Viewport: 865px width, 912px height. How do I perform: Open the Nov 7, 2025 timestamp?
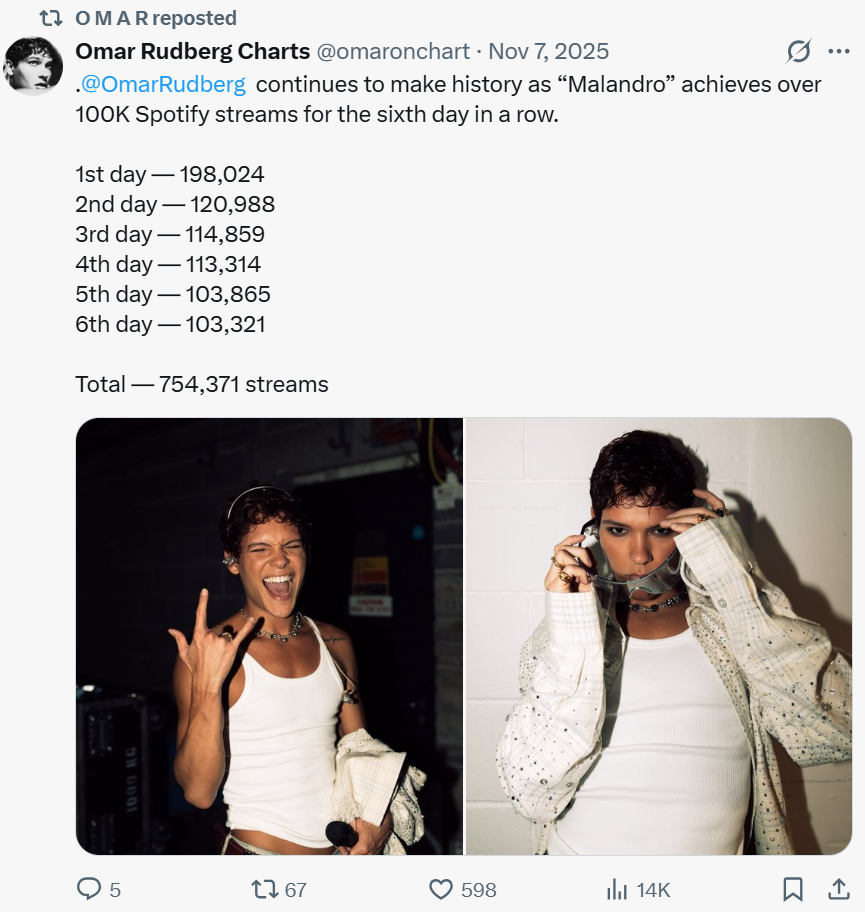(x=548, y=51)
